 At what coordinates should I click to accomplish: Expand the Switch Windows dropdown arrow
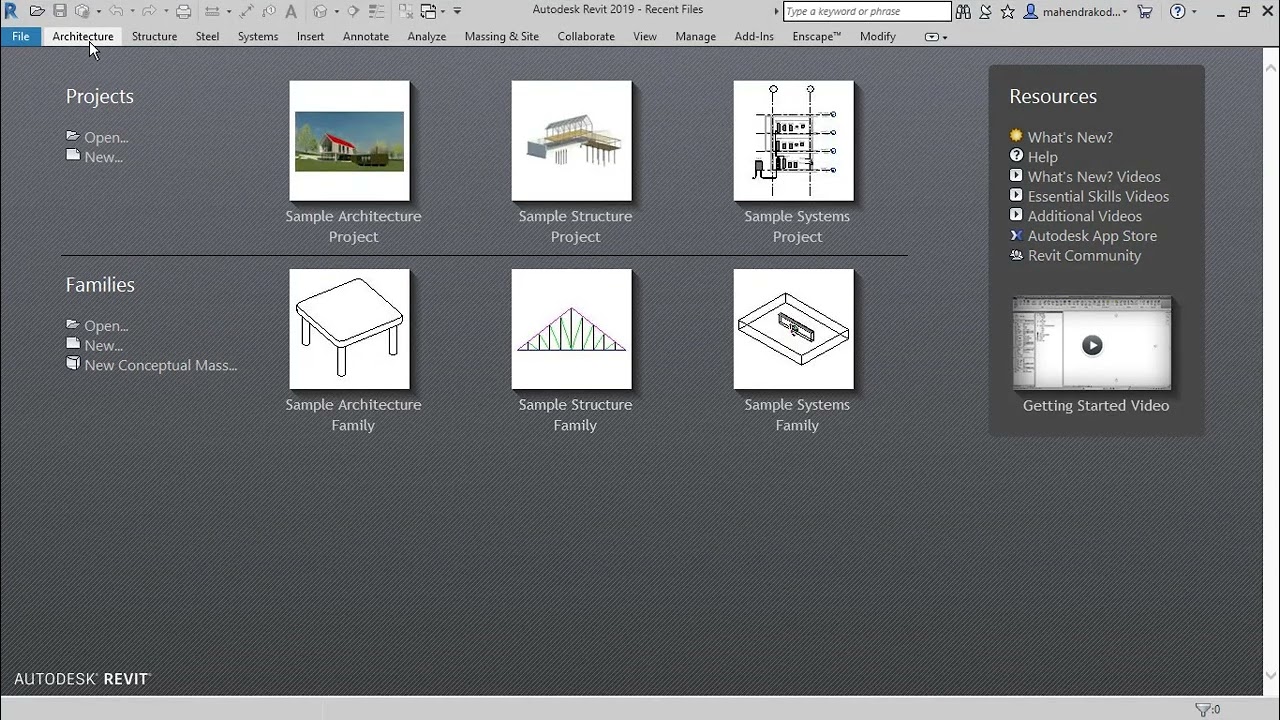tap(443, 12)
